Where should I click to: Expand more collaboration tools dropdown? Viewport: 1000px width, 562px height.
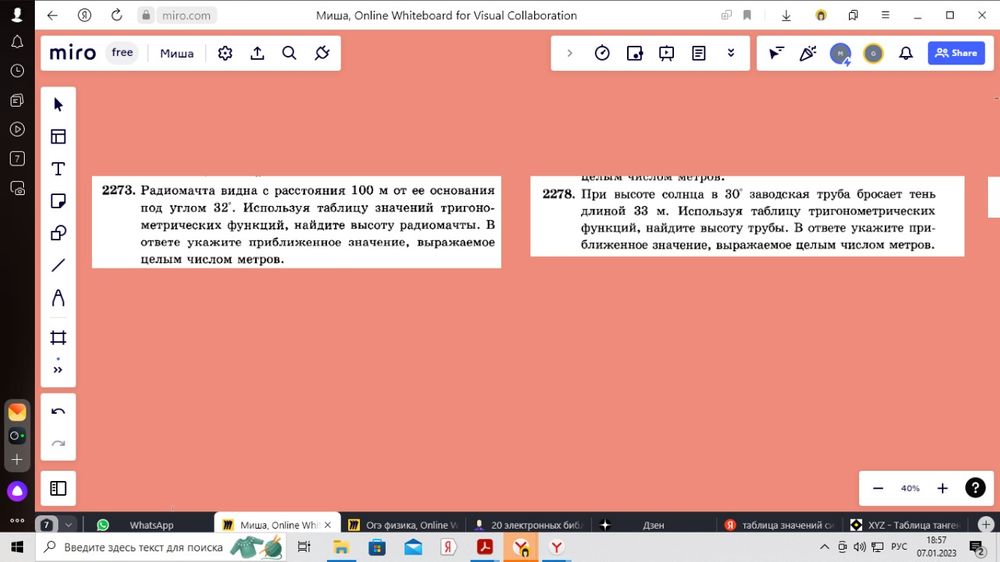click(731, 53)
